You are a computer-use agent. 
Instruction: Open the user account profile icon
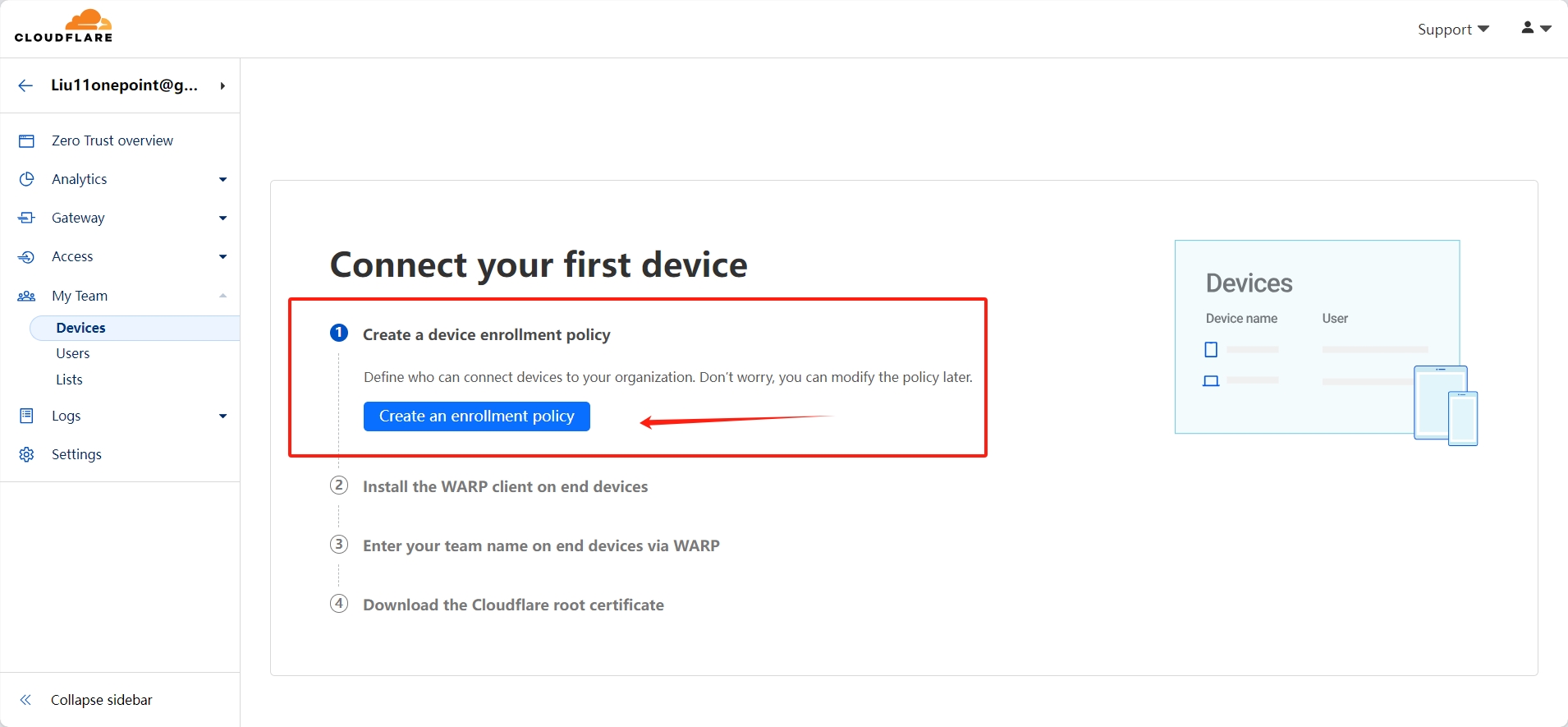click(x=1535, y=28)
